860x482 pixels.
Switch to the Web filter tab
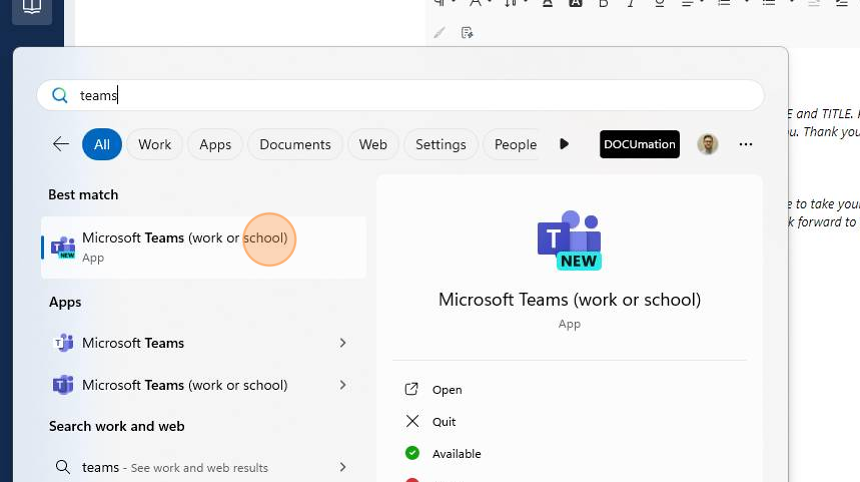[373, 144]
